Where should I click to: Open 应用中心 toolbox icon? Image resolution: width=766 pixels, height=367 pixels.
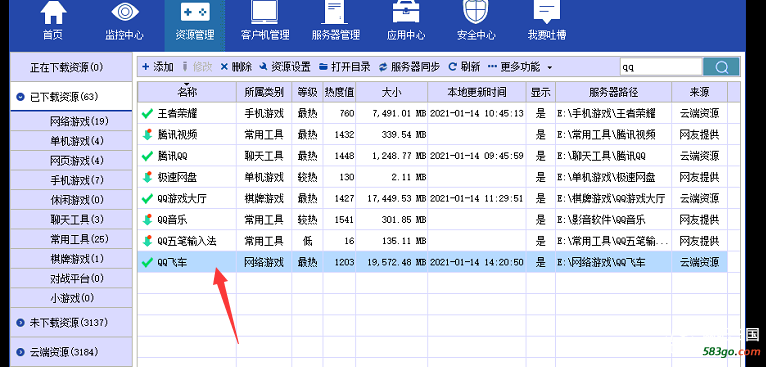(405, 13)
